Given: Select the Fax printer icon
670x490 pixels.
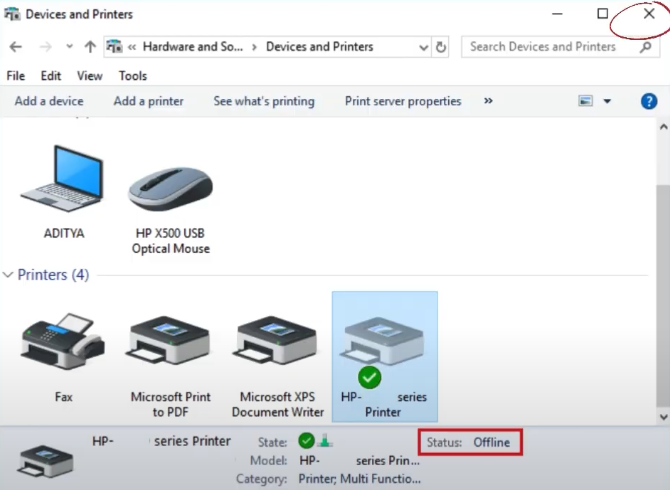Looking at the screenshot, I should tap(63, 342).
